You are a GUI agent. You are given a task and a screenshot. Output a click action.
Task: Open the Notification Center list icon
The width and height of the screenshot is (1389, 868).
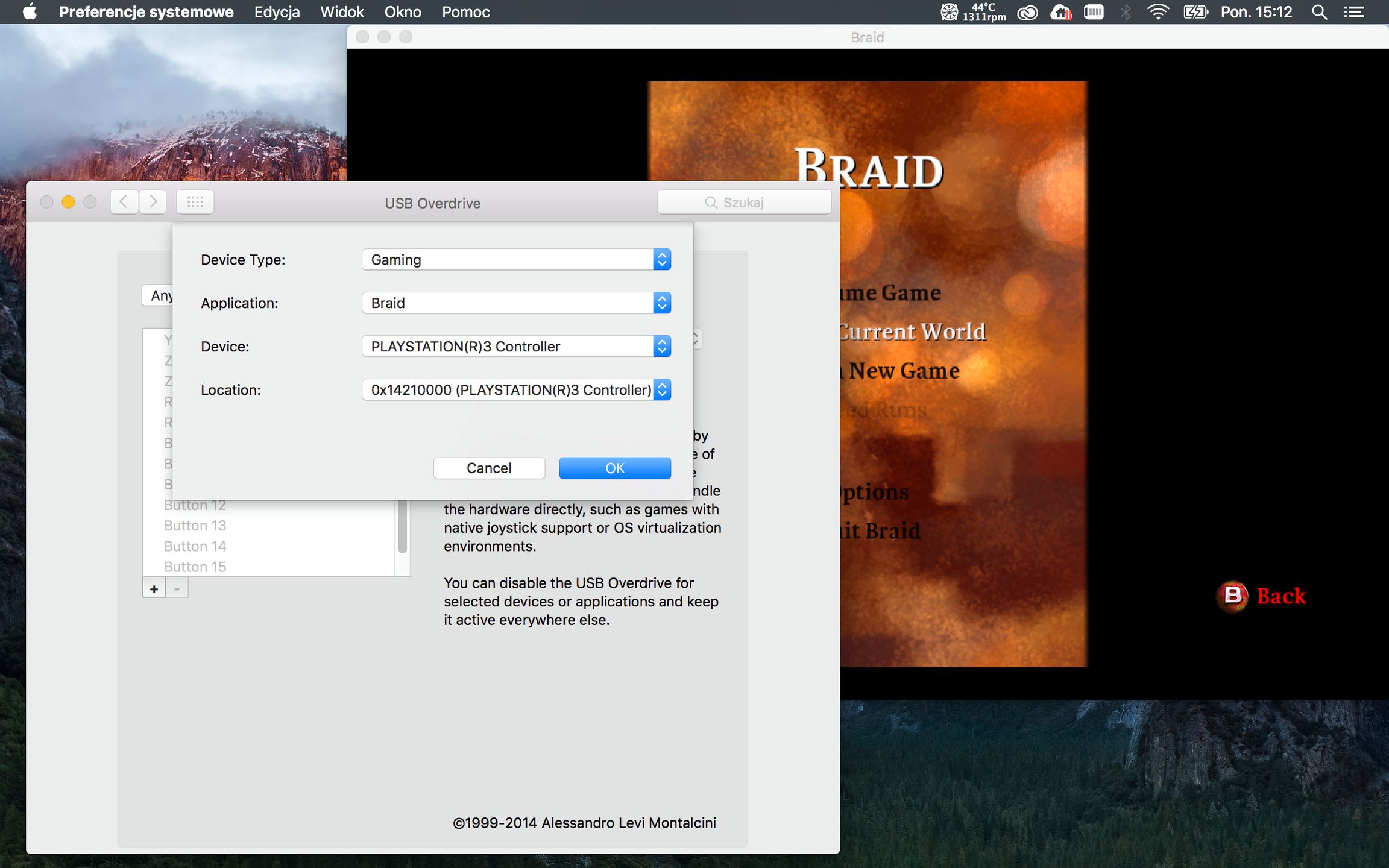[1354, 12]
